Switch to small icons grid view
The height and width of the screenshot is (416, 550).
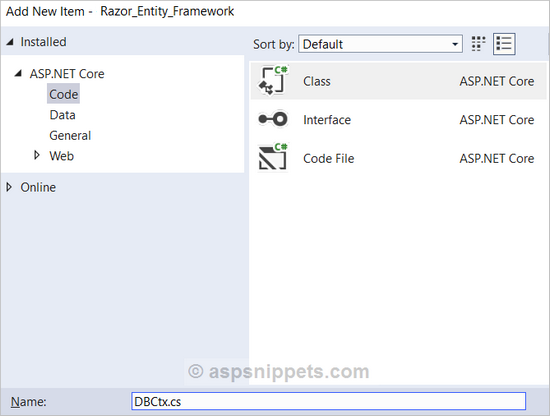(478, 44)
